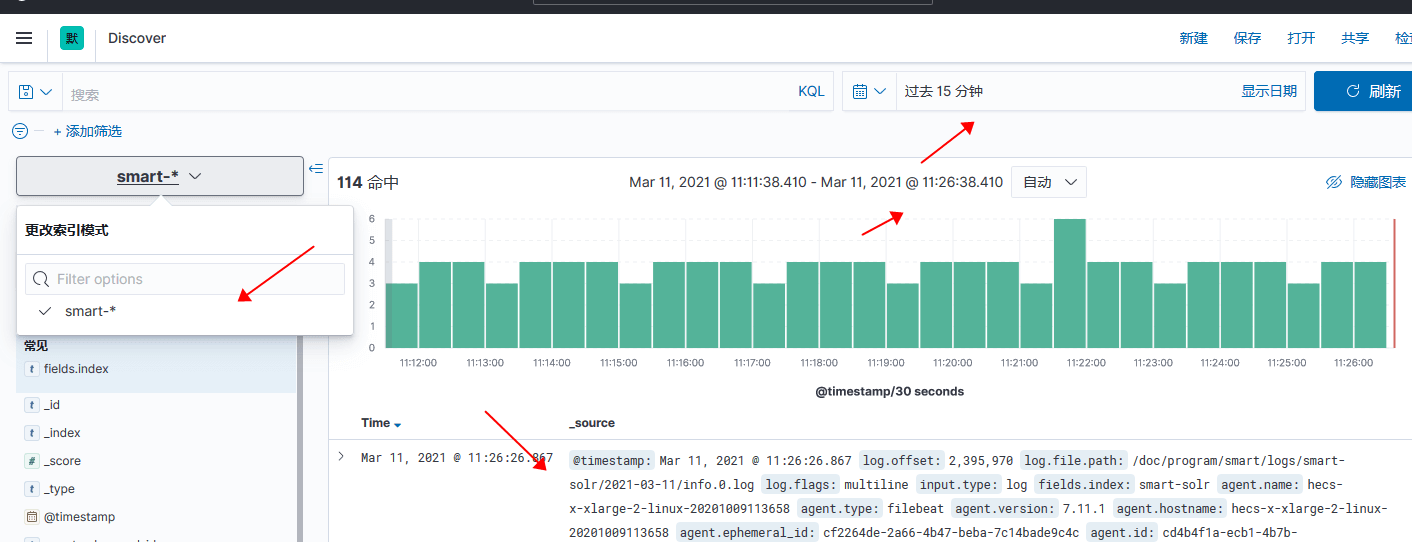The image size is (1412, 542).
Task: Click the 刷新 refresh button
Action: (1363, 91)
